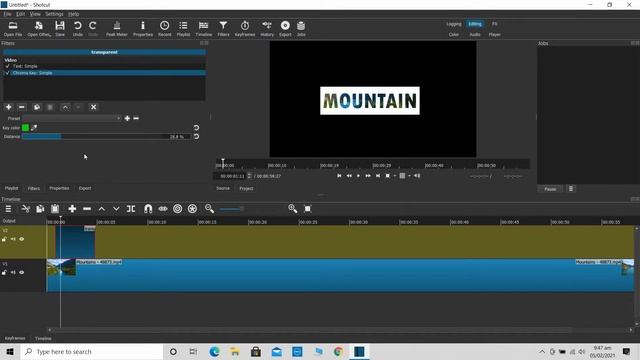Click the Open Other toolbar icon
640x360 pixels.
pos(39,29)
